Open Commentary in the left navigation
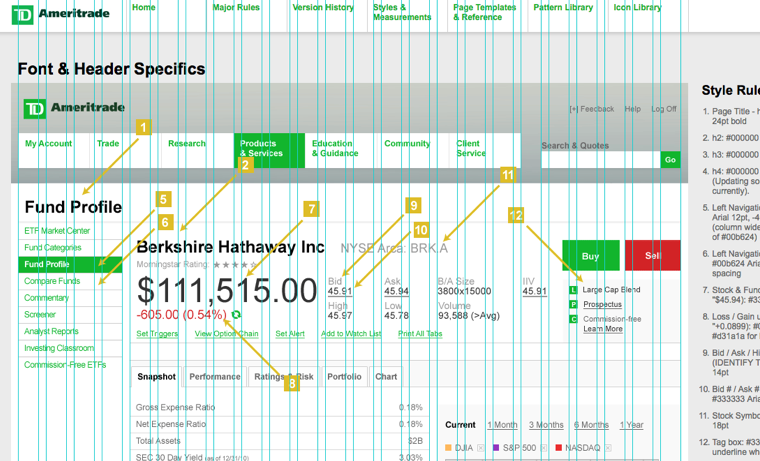This screenshot has height=461, width=760. point(47,298)
